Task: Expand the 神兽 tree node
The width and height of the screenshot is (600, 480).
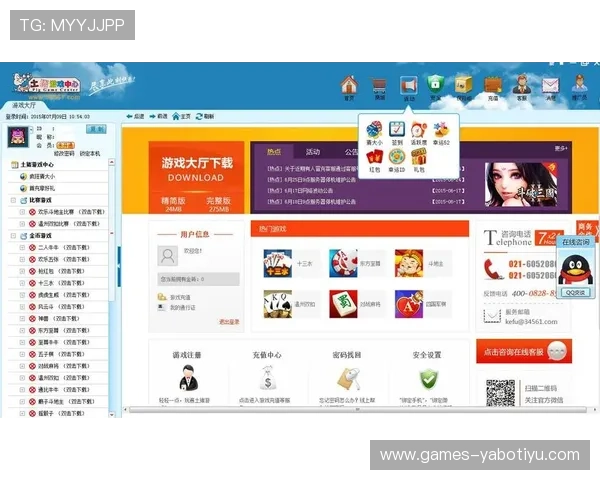Action: pyautogui.click(x=22, y=318)
